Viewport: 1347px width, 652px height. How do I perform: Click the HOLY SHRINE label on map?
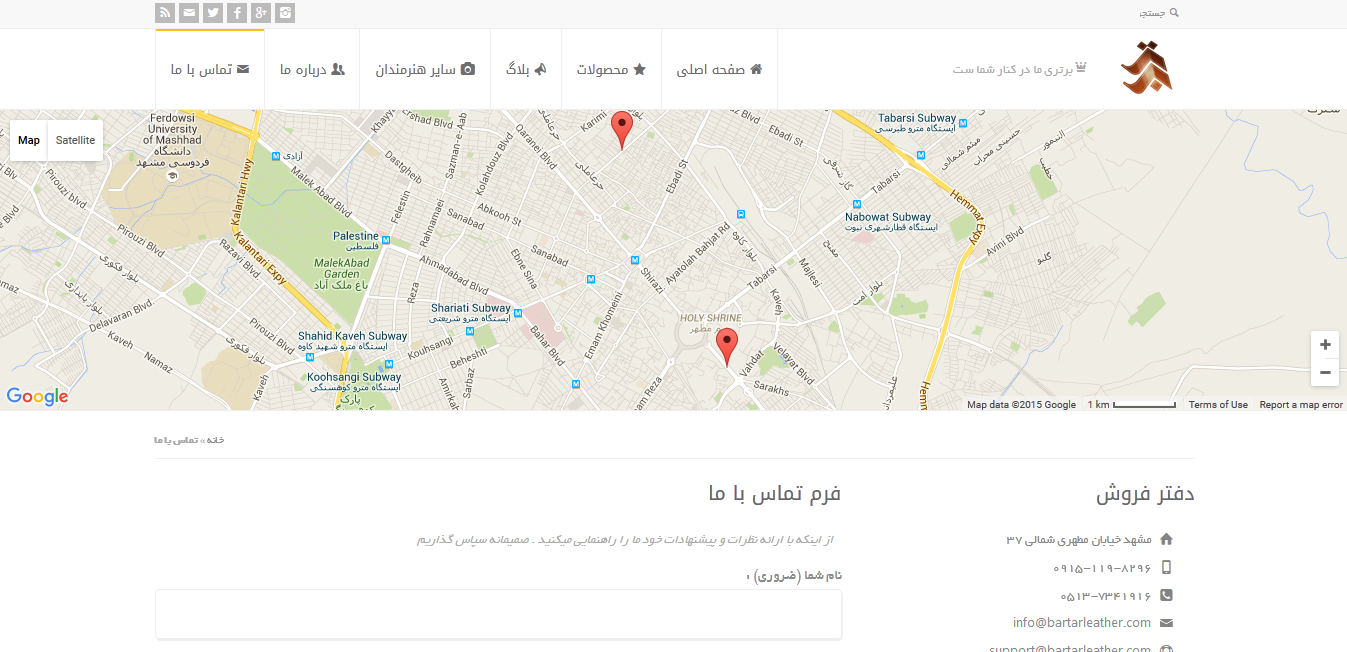711,318
